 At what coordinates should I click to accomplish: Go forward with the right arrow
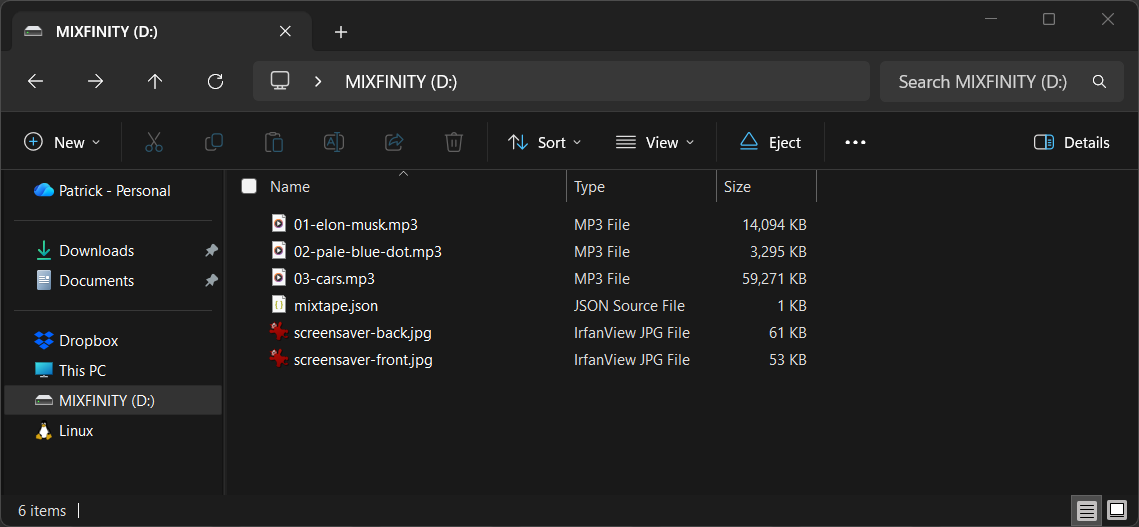[x=95, y=81]
